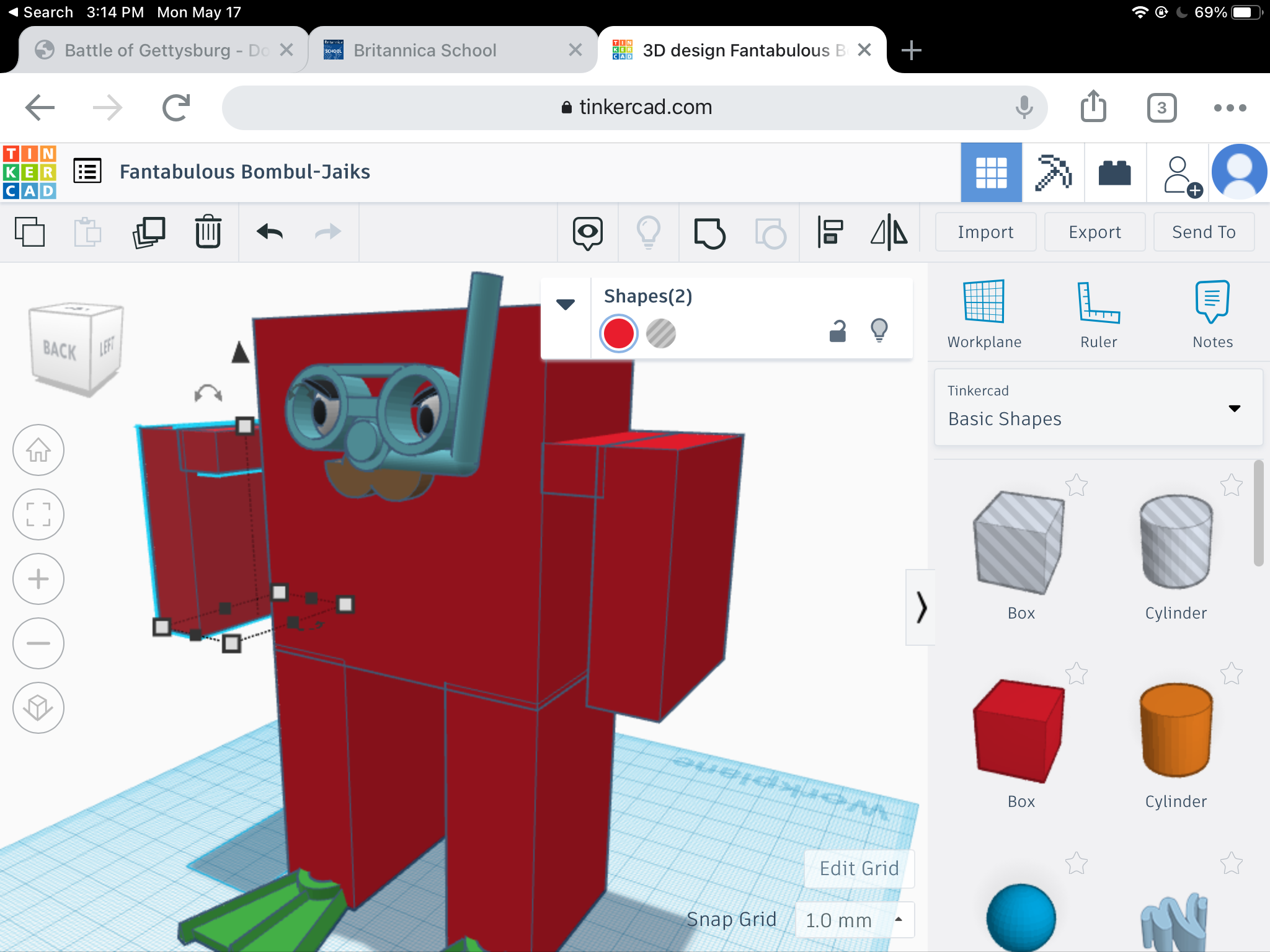Collapse the Shapes(2) inspector panel

click(x=566, y=304)
